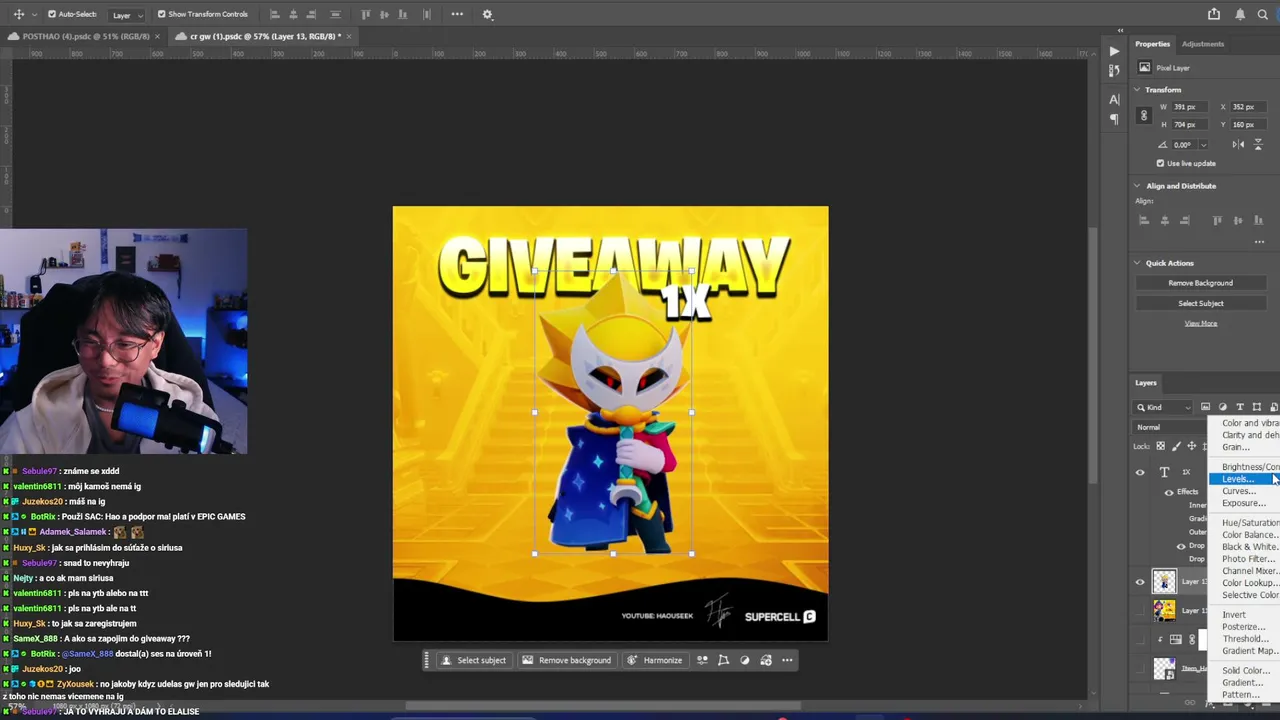Open the options bar three-dots overflow menu
Screen dimensions: 1280x720
457,14
